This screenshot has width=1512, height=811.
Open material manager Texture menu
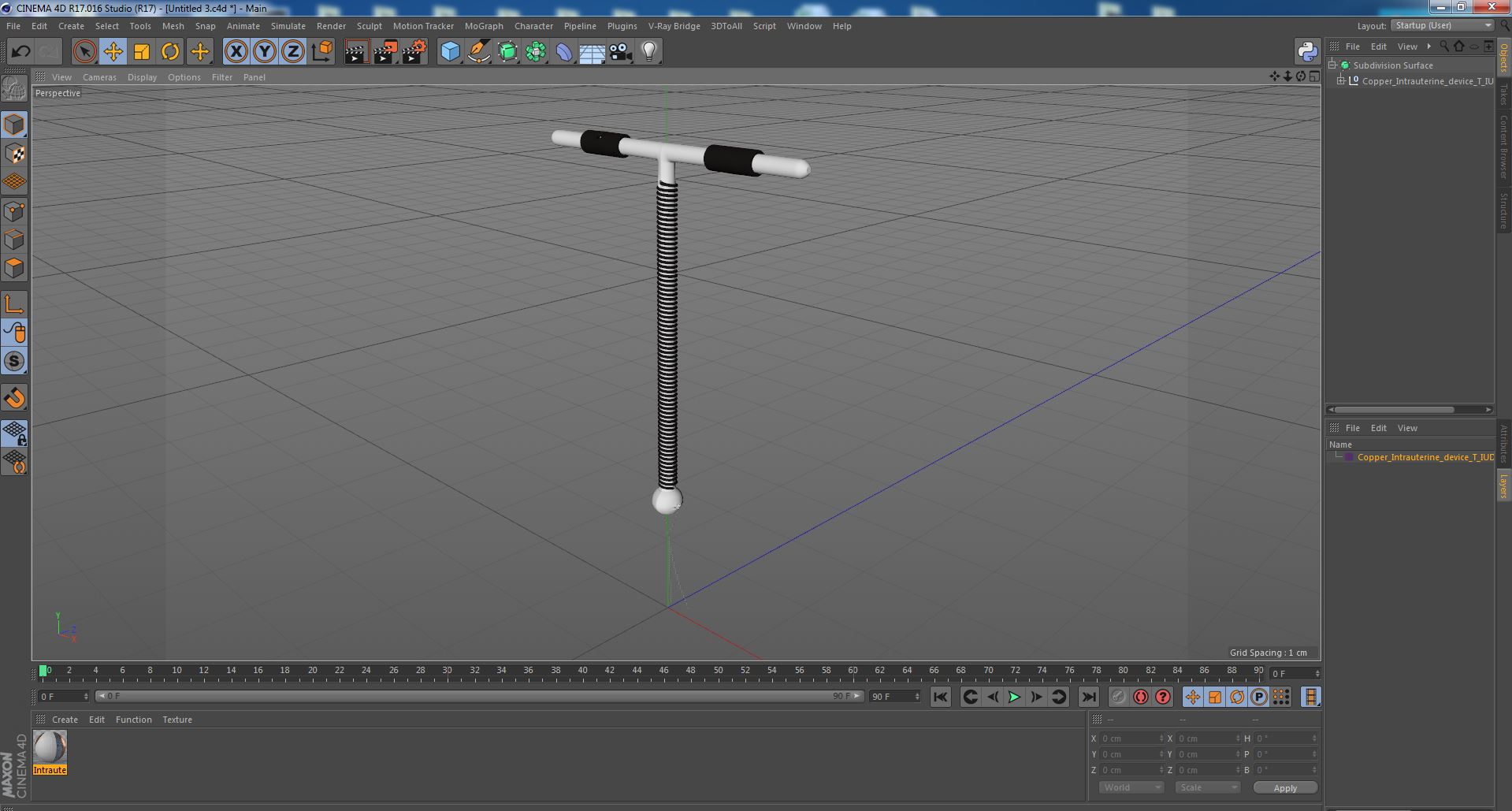coord(177,720)
